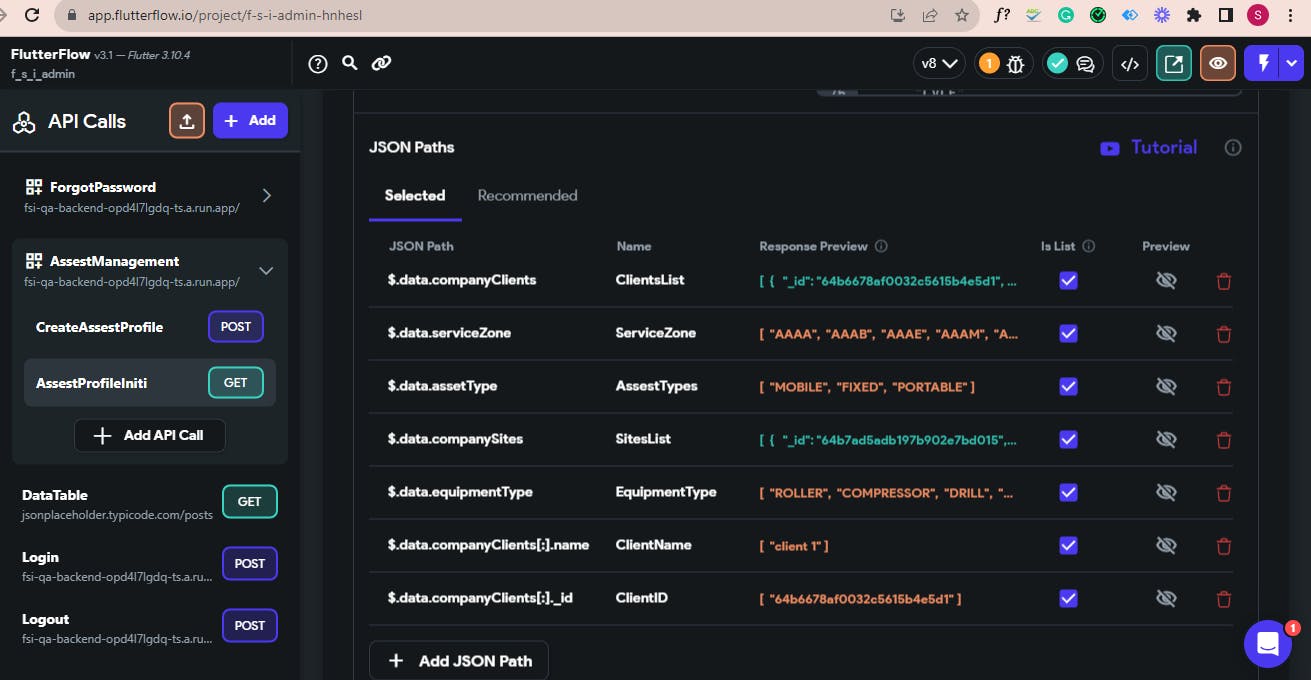
Task: Open the v8 version dropdown
Action: [939, 64]
